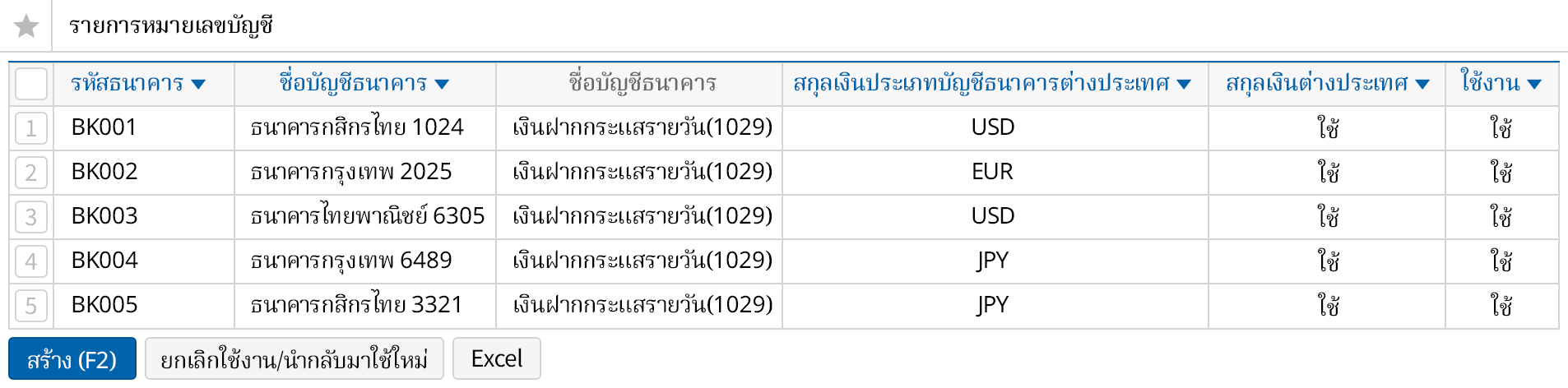Click bank code BK002 cell
1568x388 pixels.
[104, 172]
